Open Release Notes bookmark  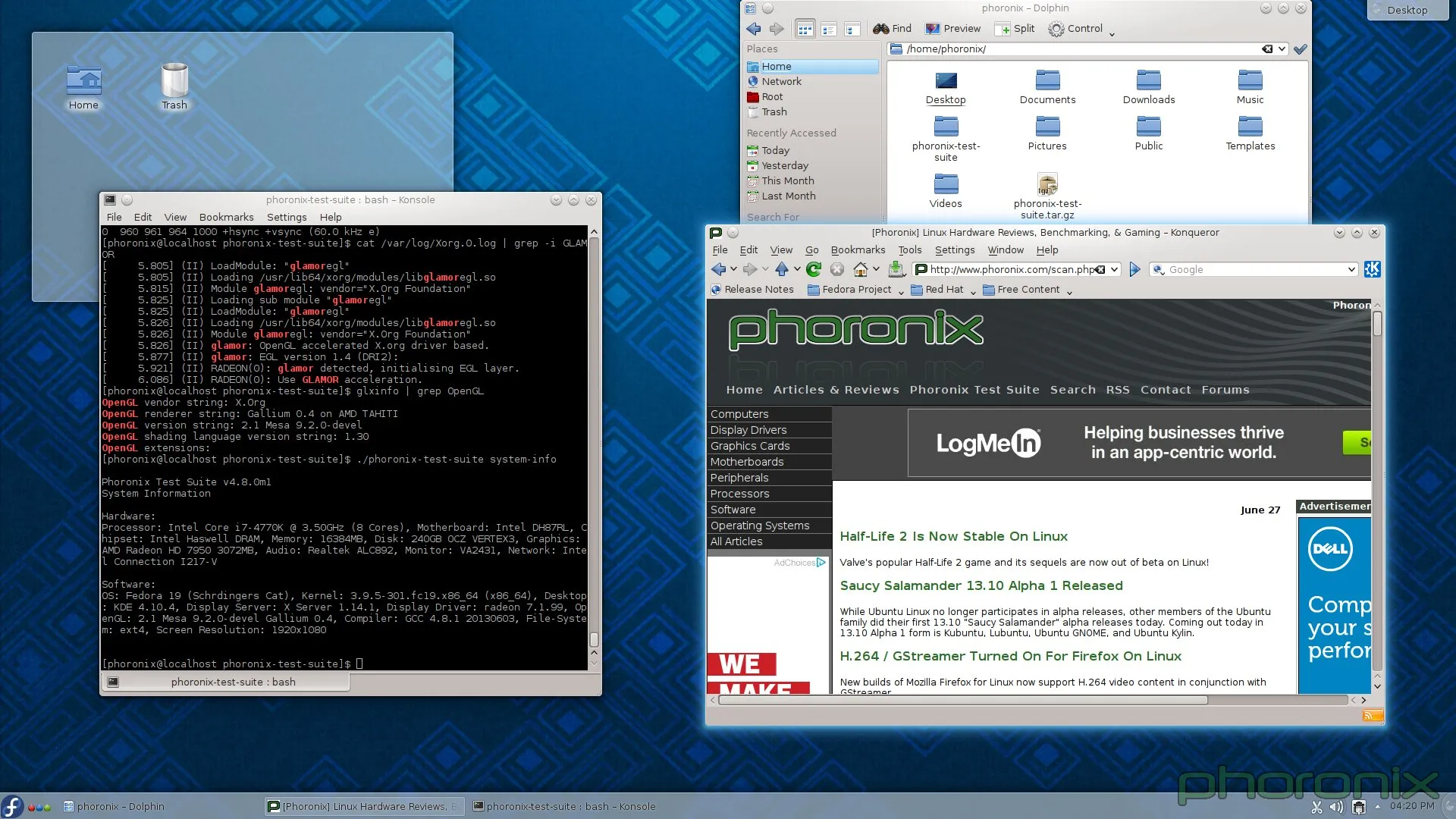[x=752, y=290]
